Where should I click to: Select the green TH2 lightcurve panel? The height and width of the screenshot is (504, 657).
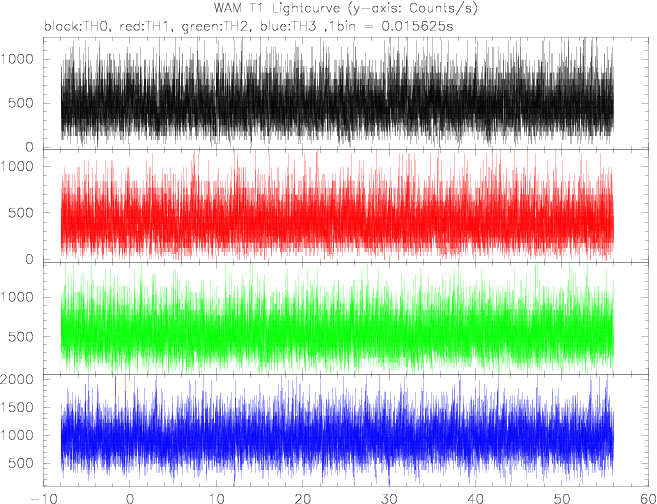click(346, 318)
